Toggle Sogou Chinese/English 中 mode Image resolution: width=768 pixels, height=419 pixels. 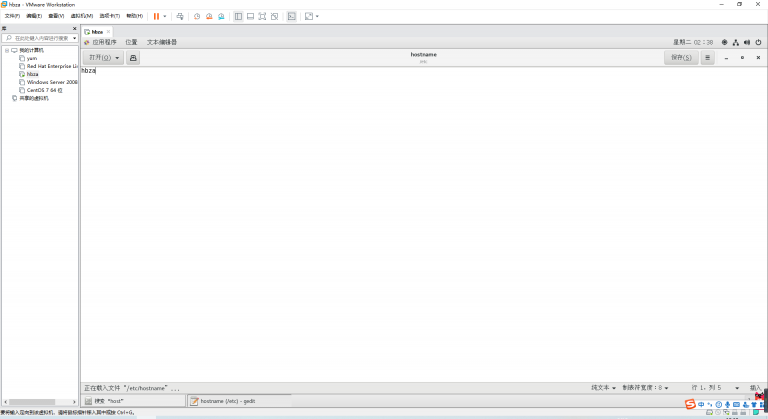tap(701, 404)
